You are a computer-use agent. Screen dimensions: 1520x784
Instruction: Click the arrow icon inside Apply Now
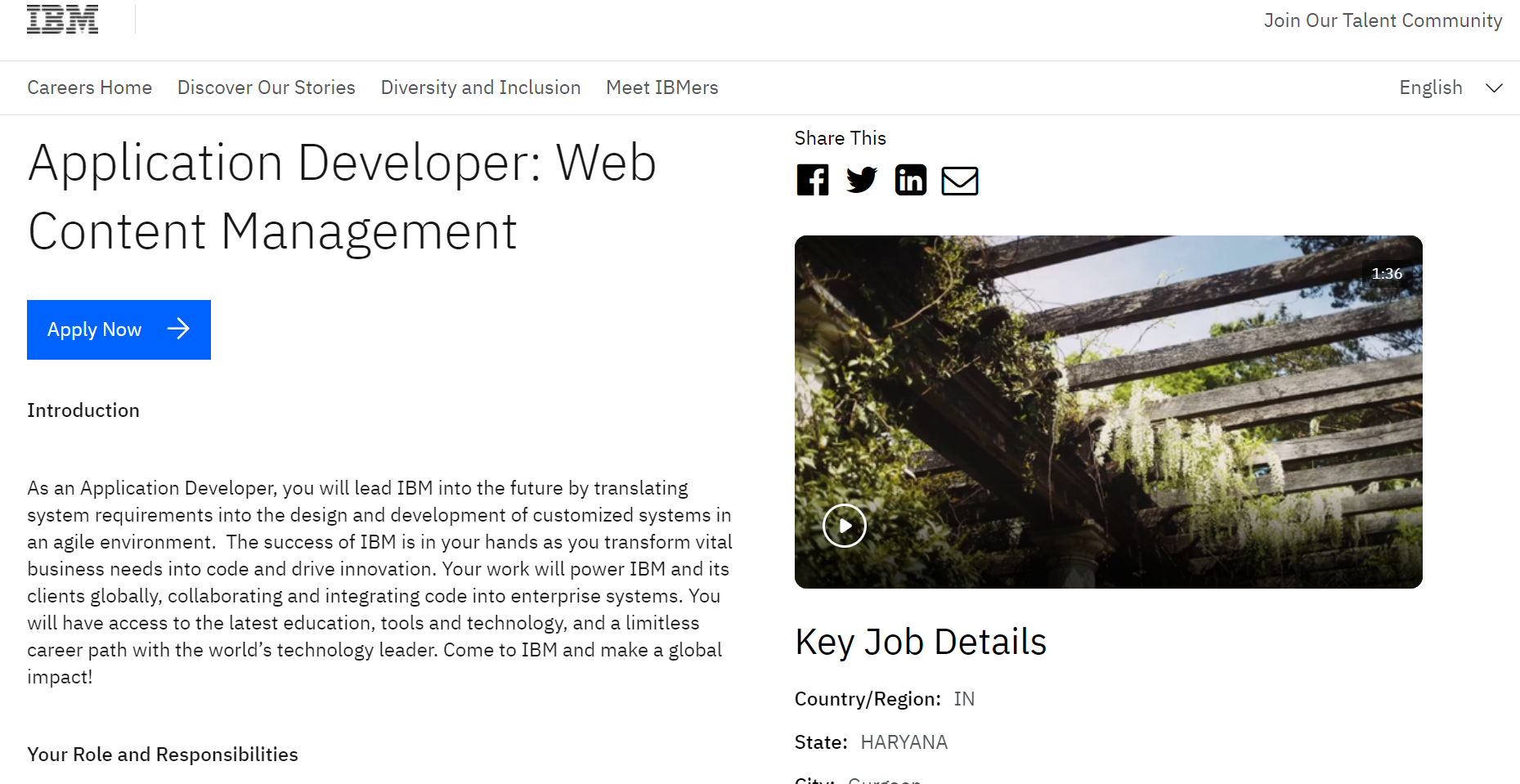pos(178,329)
